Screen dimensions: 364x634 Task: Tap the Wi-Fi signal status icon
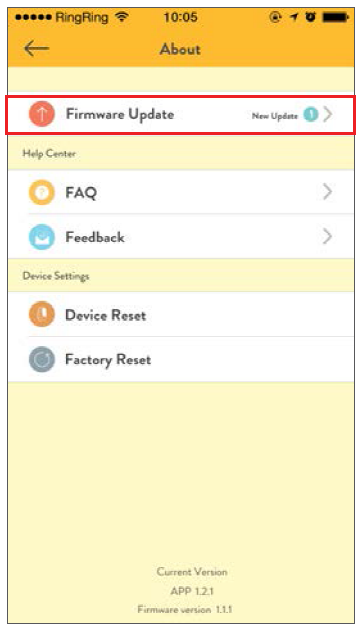121,17
